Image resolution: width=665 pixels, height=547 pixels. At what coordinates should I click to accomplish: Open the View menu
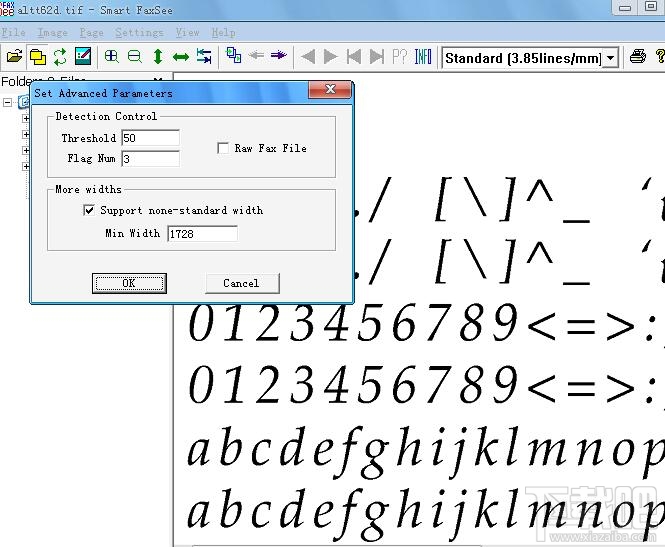[x=187, y=32]
